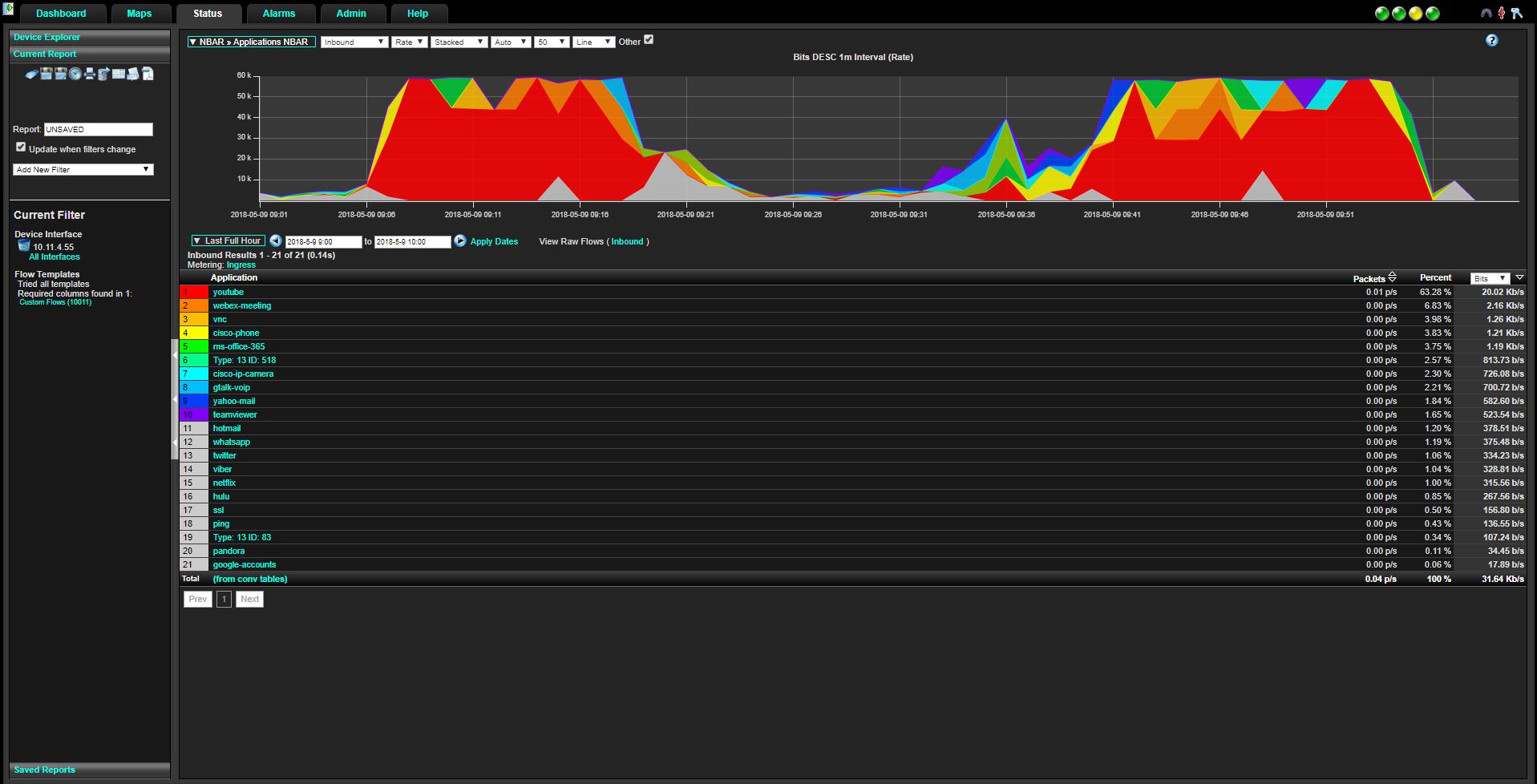
Task: Toggle the Other checkbox
Action: pos(649,39)
